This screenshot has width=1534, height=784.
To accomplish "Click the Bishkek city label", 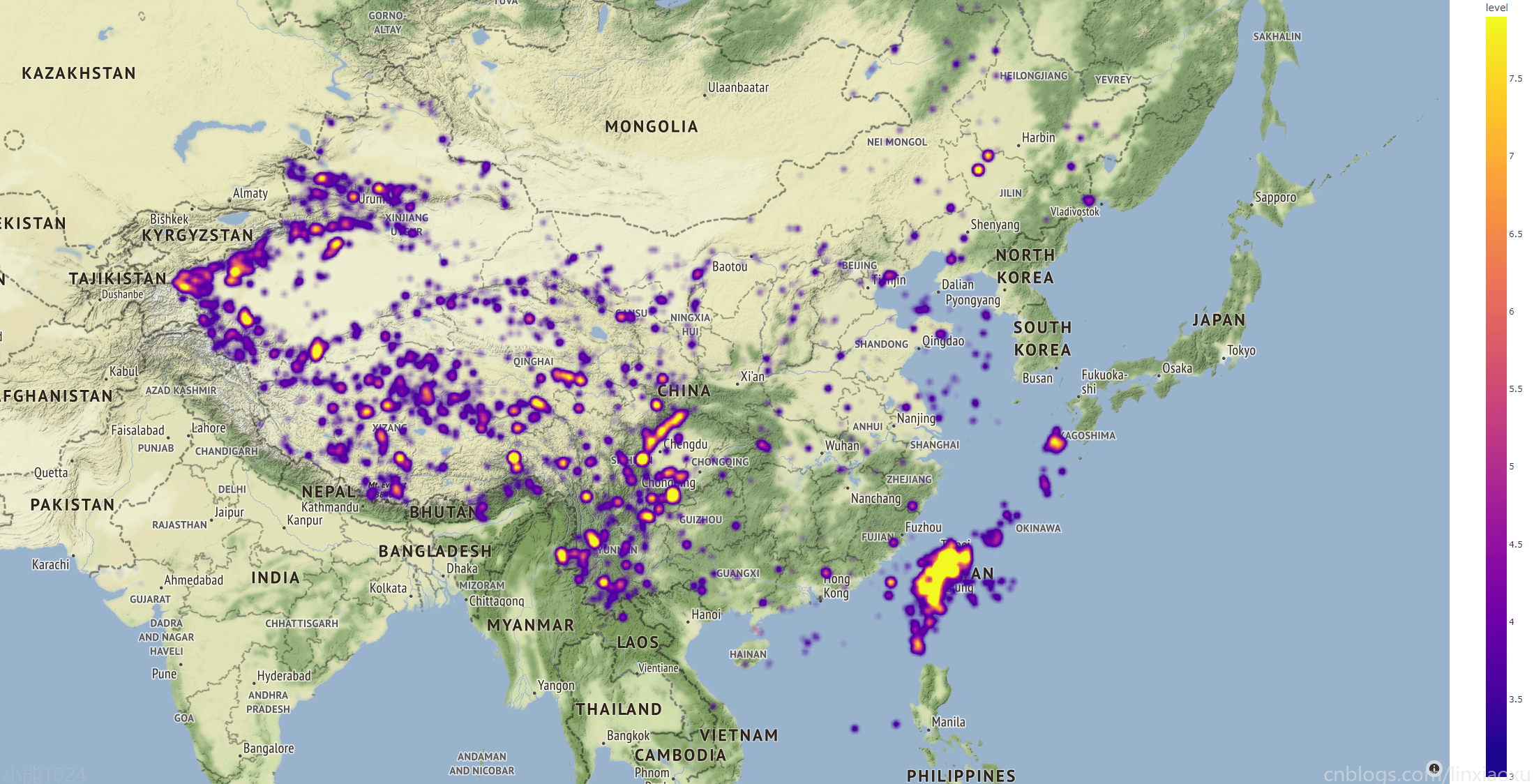I will pos(170,219).
